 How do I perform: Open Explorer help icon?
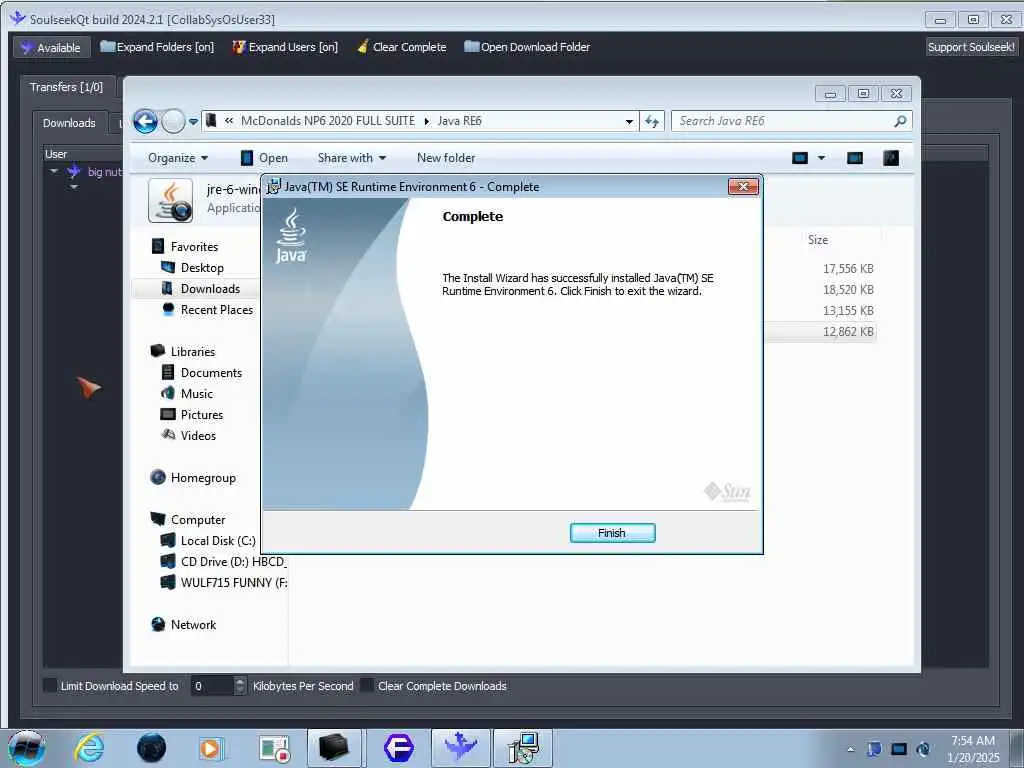click(891, 158)
